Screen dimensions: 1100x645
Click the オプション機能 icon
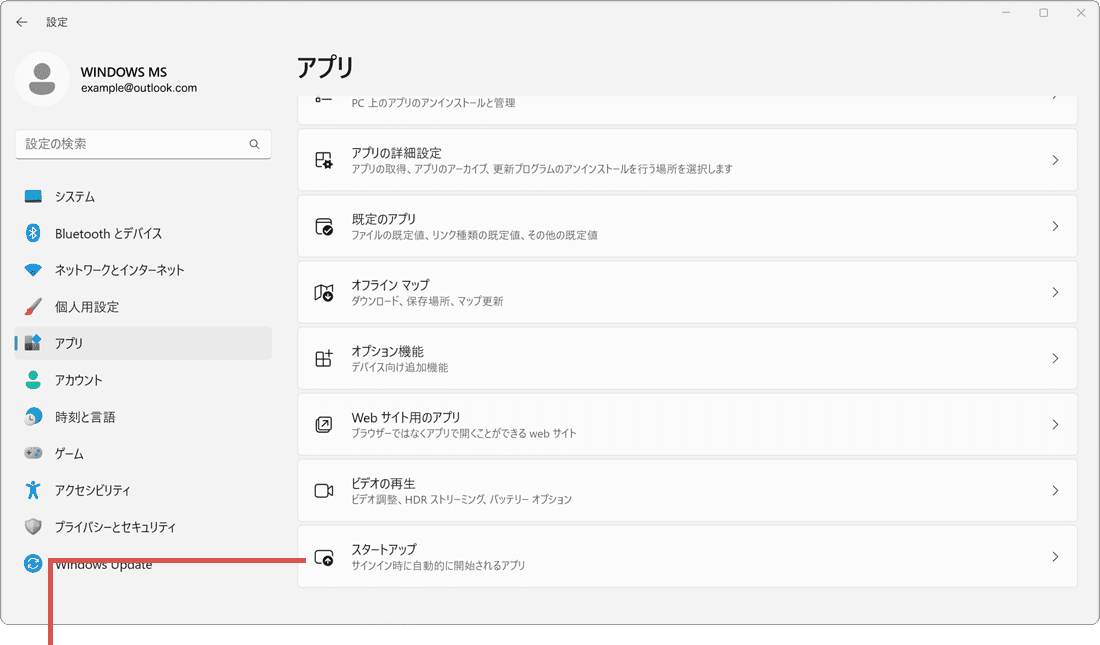(x=324, y=357)
